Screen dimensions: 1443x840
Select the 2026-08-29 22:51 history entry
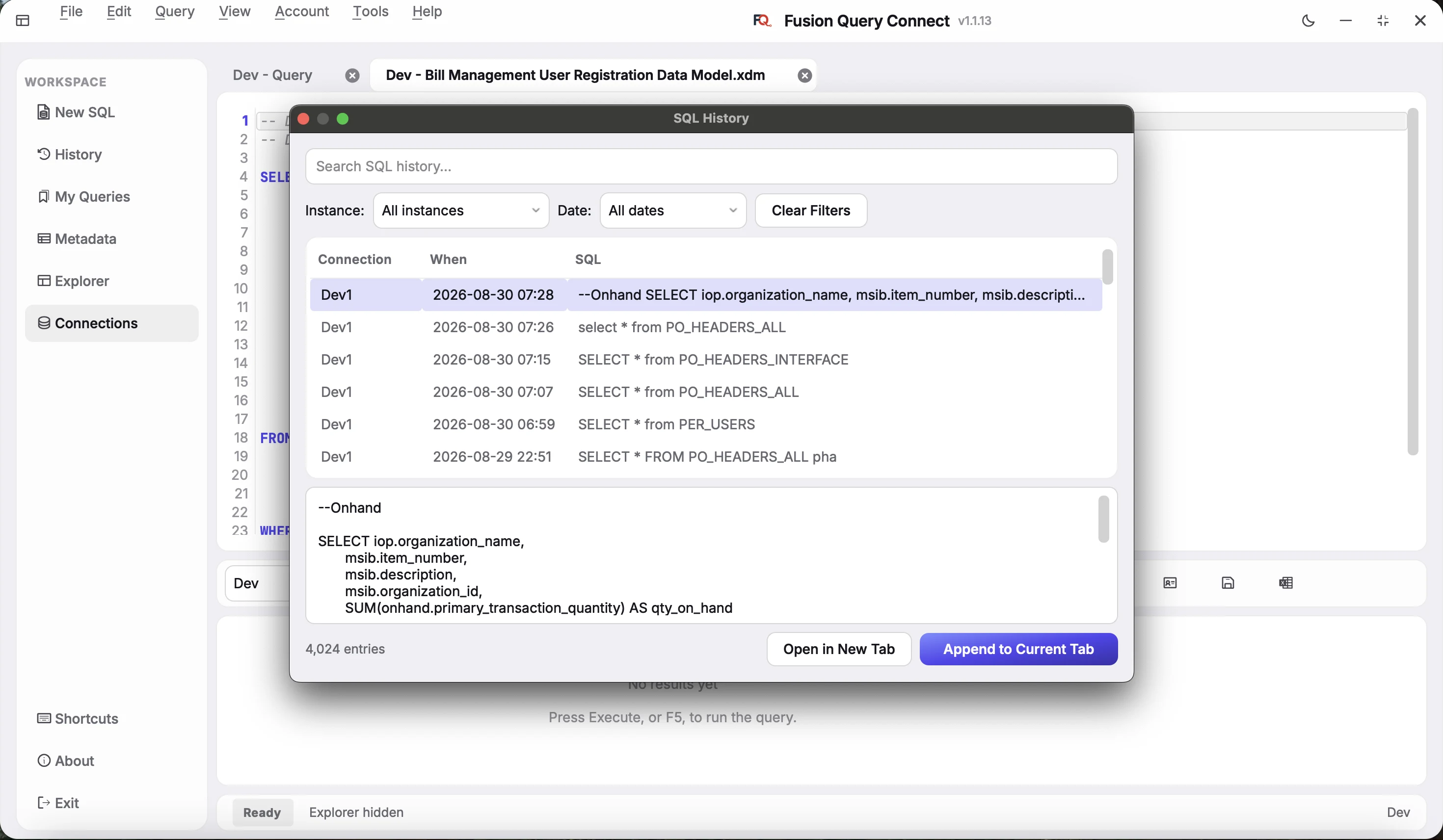(705, 457)
